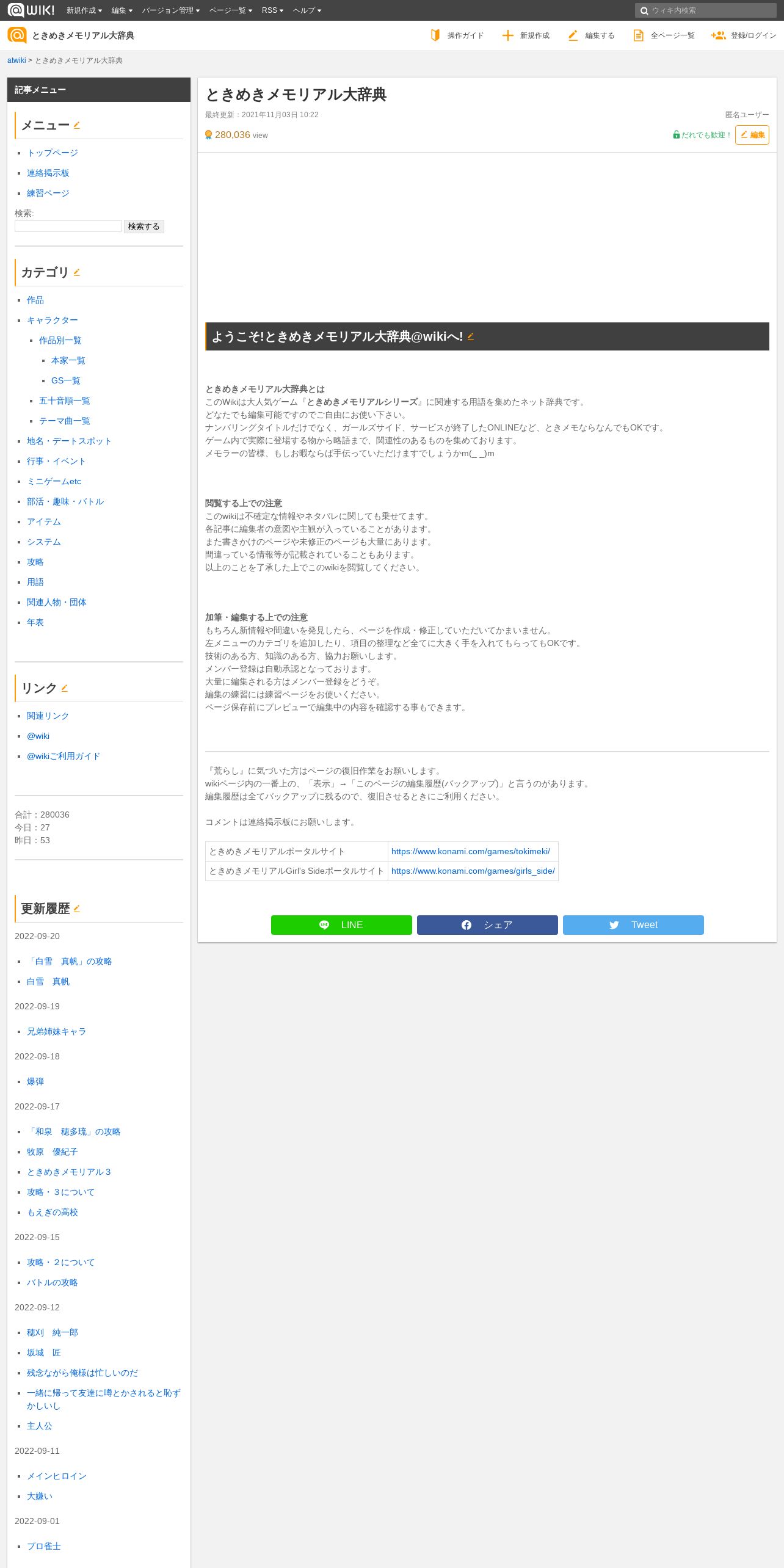Open ときめきメモリアル3 history entry

click(69, 1172)
